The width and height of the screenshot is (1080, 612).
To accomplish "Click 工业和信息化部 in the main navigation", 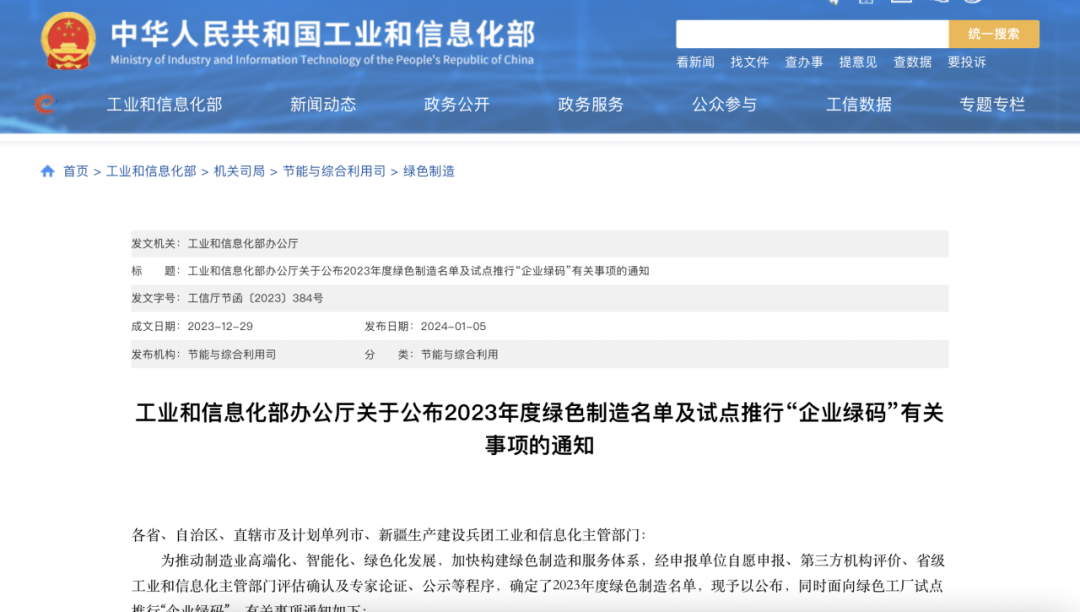I will (x=165, y=104).
